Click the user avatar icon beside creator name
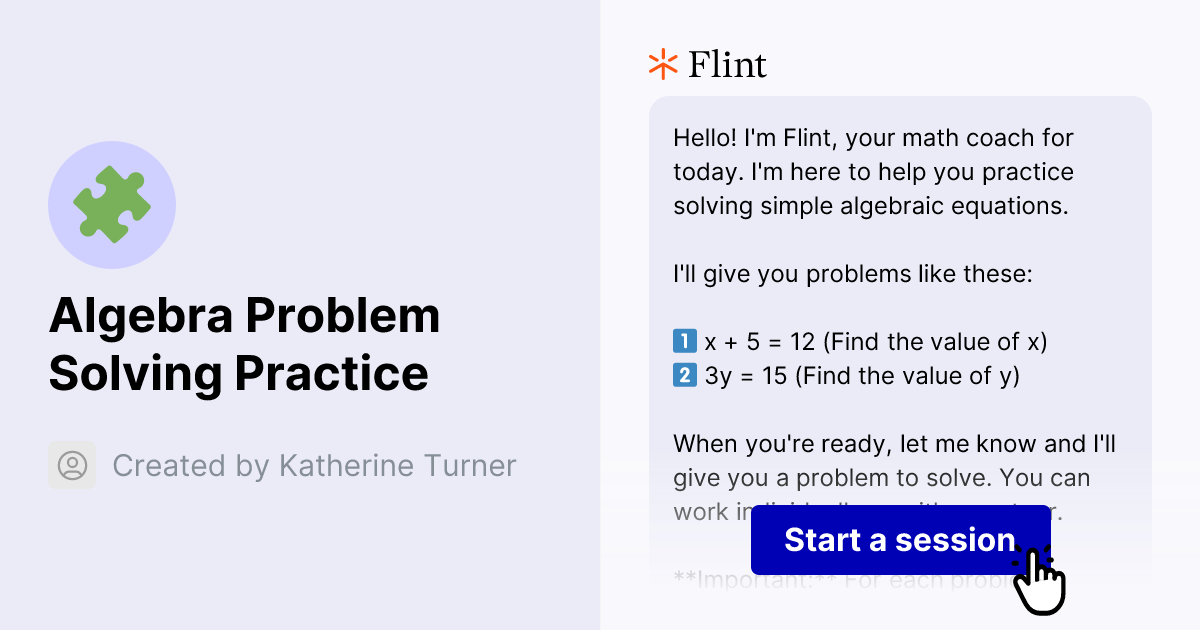 click(71, 465)
